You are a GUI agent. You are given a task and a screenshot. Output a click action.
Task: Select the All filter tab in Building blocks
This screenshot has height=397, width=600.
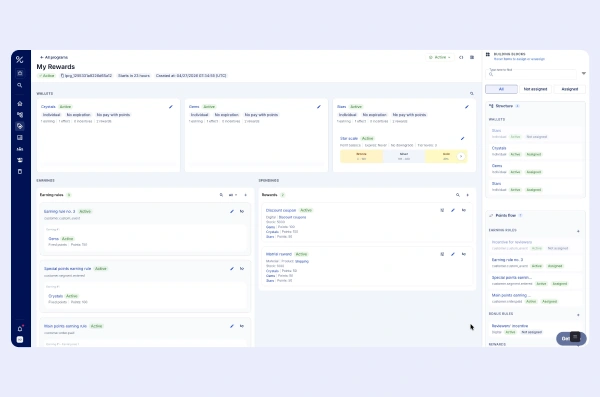(501, 89)
